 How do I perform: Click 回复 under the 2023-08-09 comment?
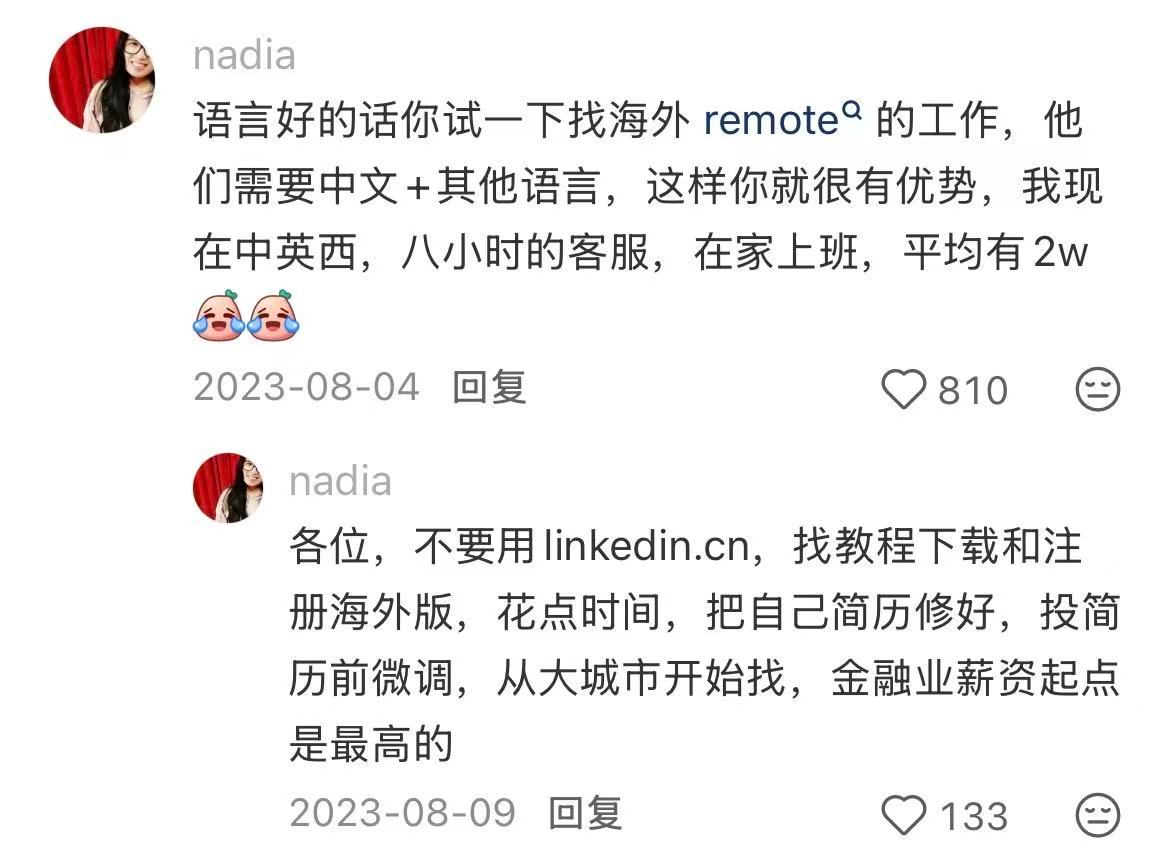click(x=585, y=813)
